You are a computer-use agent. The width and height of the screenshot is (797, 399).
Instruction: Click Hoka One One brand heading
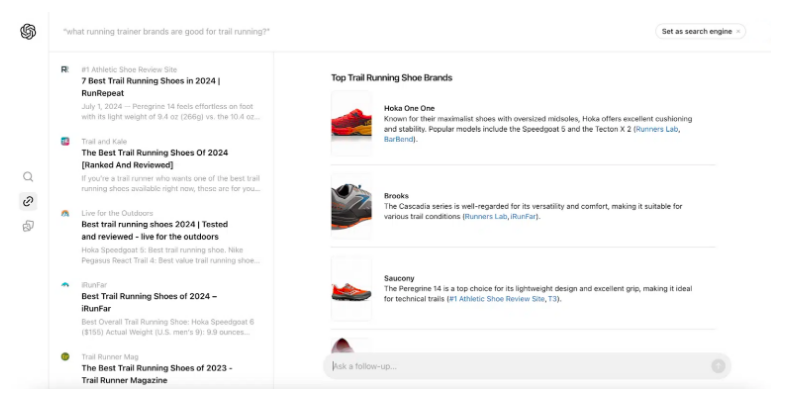coord(409,108)
